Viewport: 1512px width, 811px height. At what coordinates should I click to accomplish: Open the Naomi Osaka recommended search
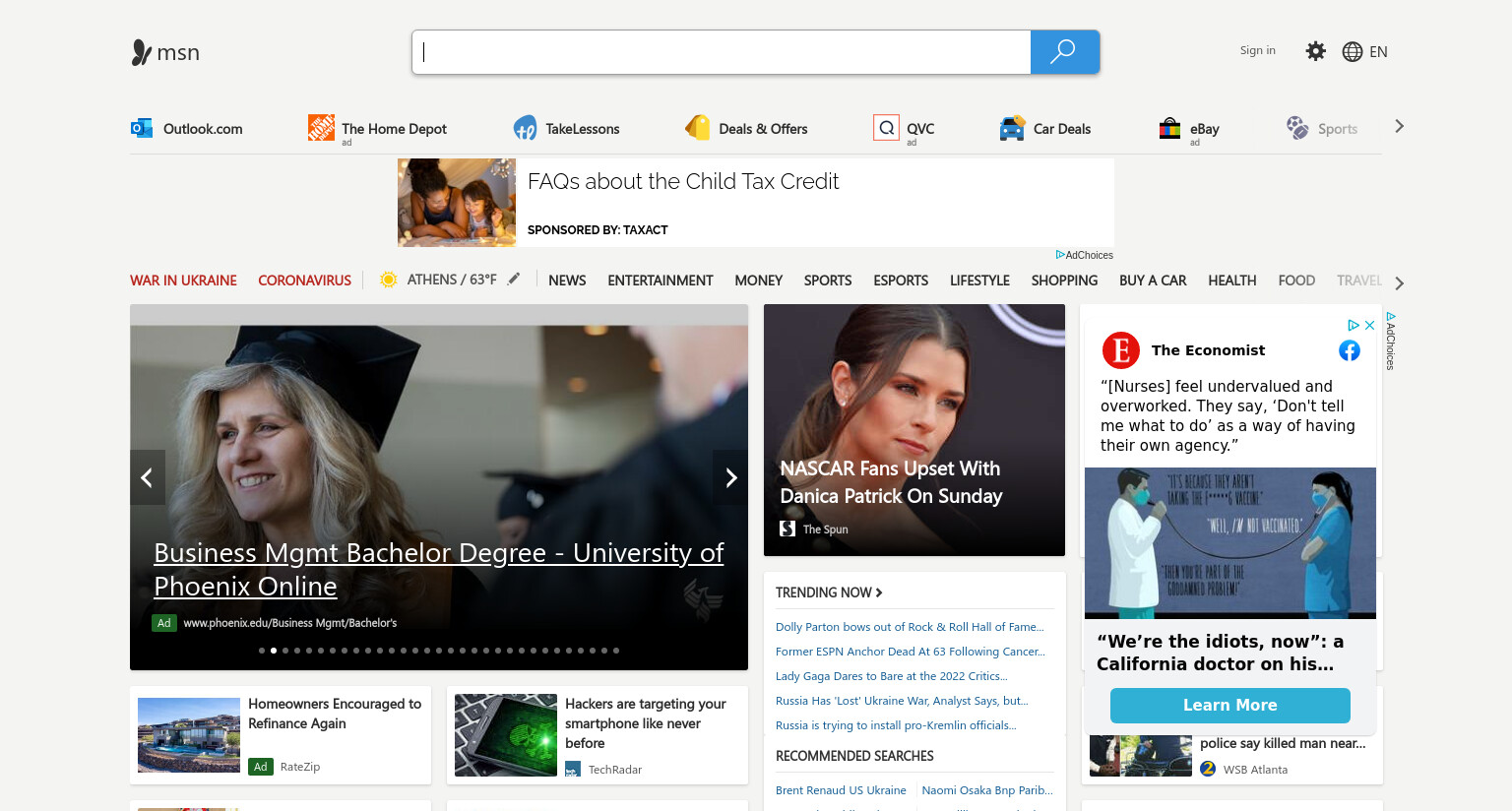point(987,790)
